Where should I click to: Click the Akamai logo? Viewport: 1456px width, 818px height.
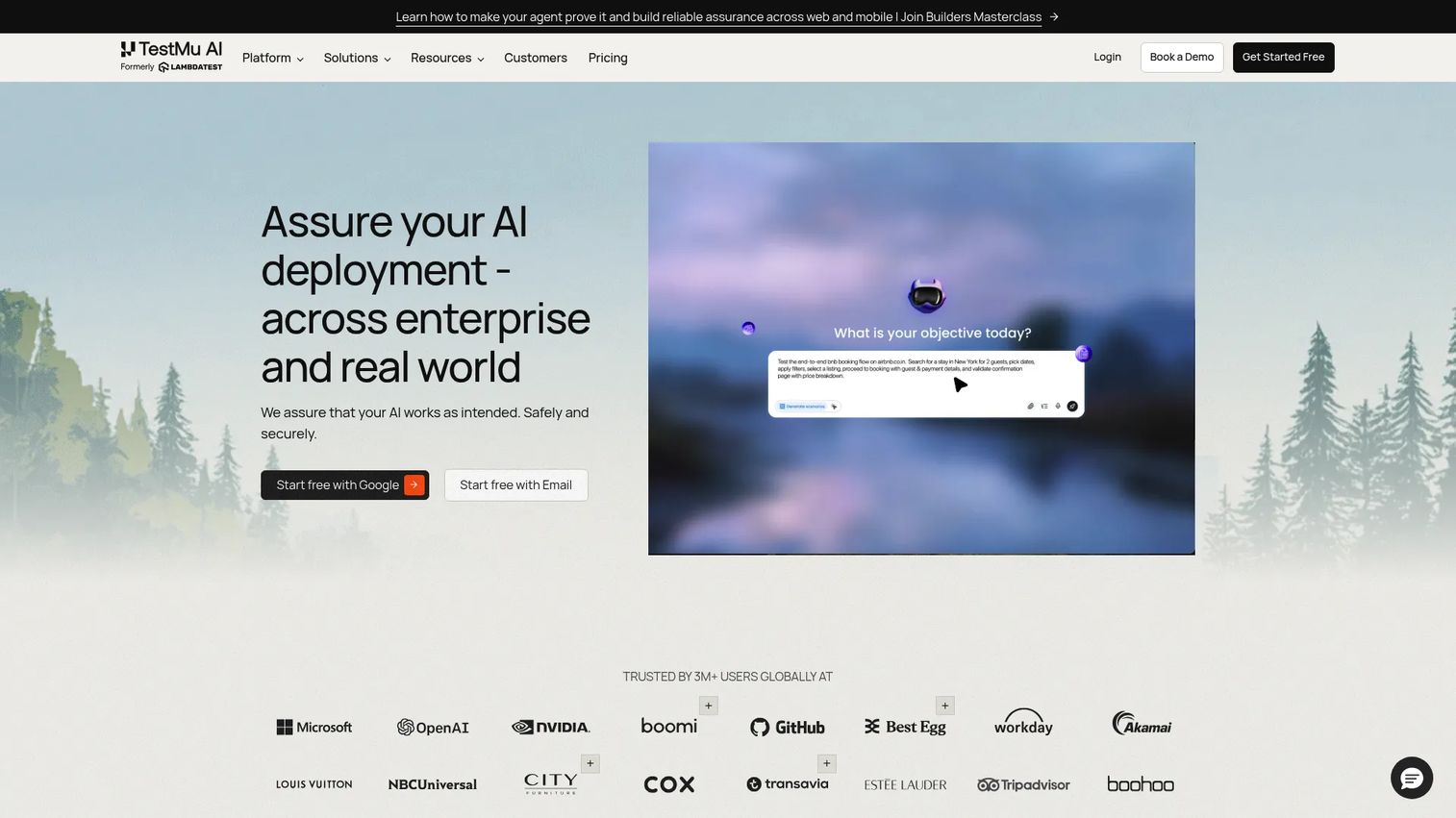[1142, 724]
